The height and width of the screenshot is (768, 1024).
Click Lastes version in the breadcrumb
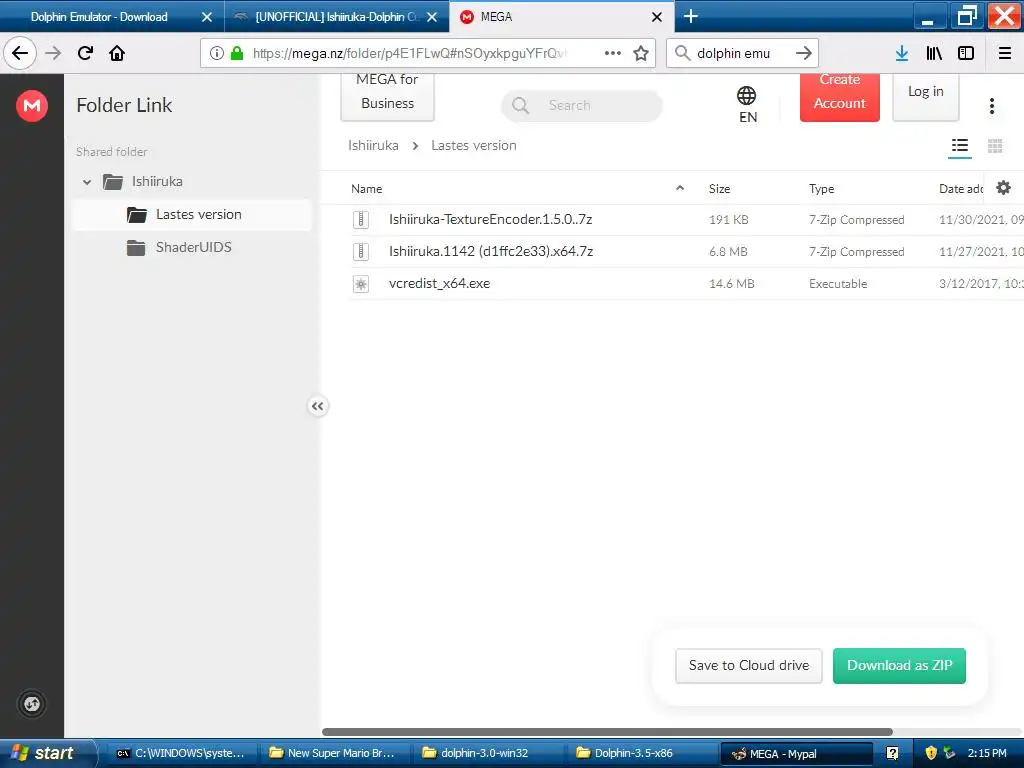473,146
